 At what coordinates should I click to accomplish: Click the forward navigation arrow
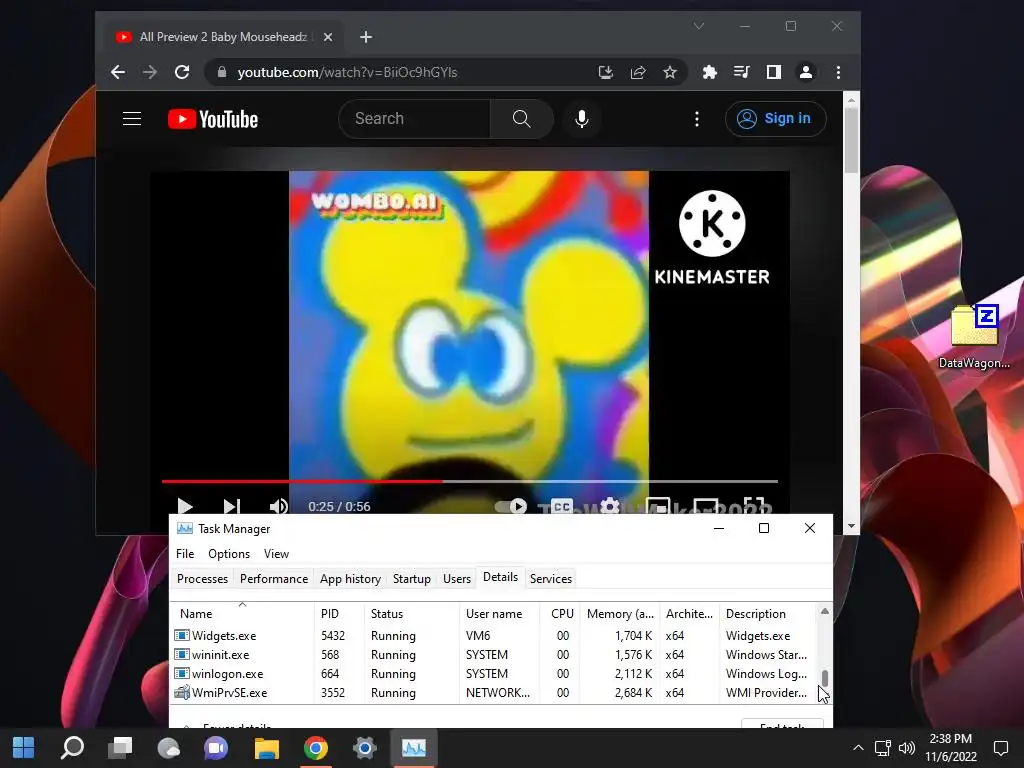[x=150, y=72]
